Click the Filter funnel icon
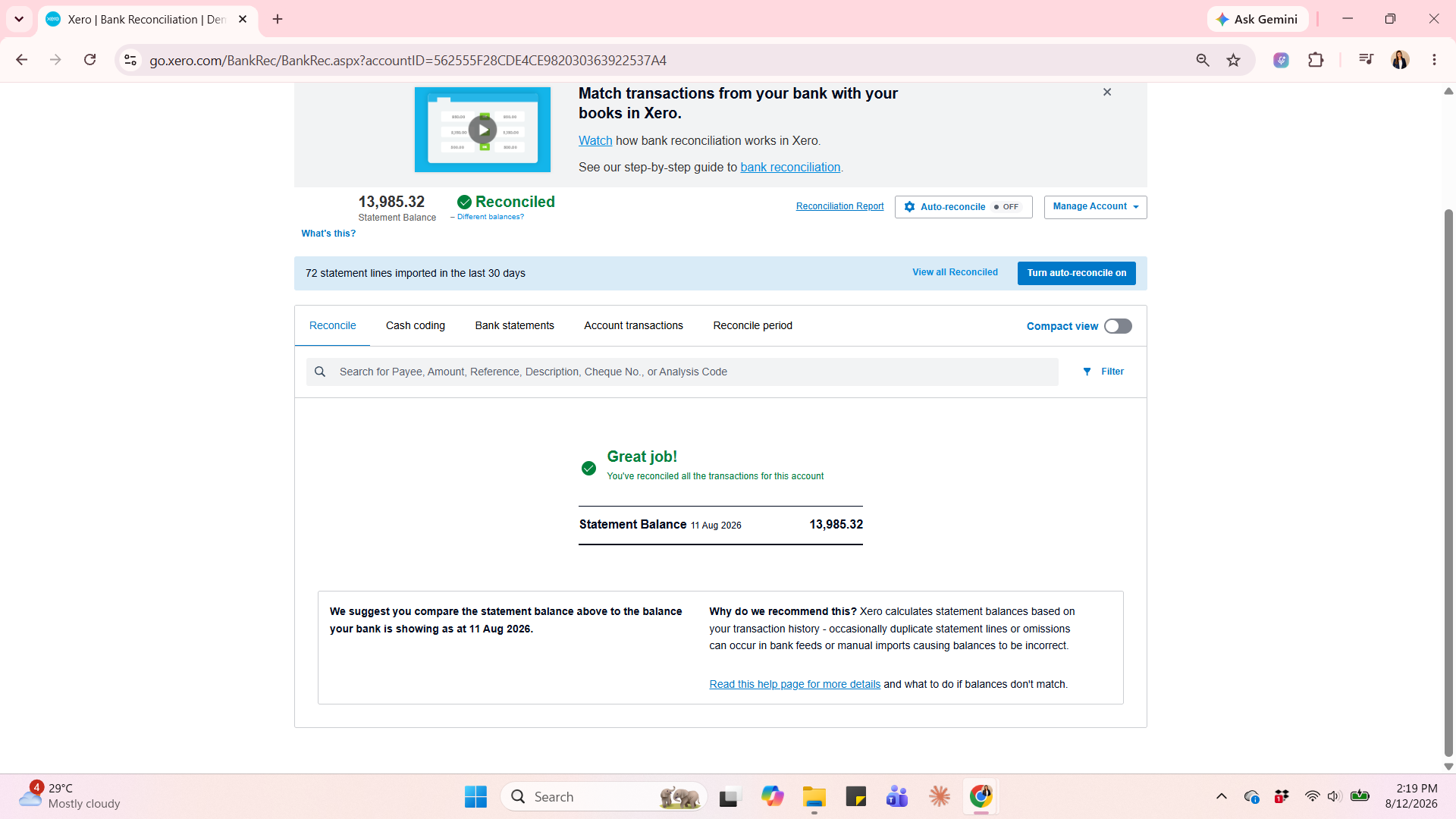The width and height of the screenshot is (1456, 819). [1087, 372]
